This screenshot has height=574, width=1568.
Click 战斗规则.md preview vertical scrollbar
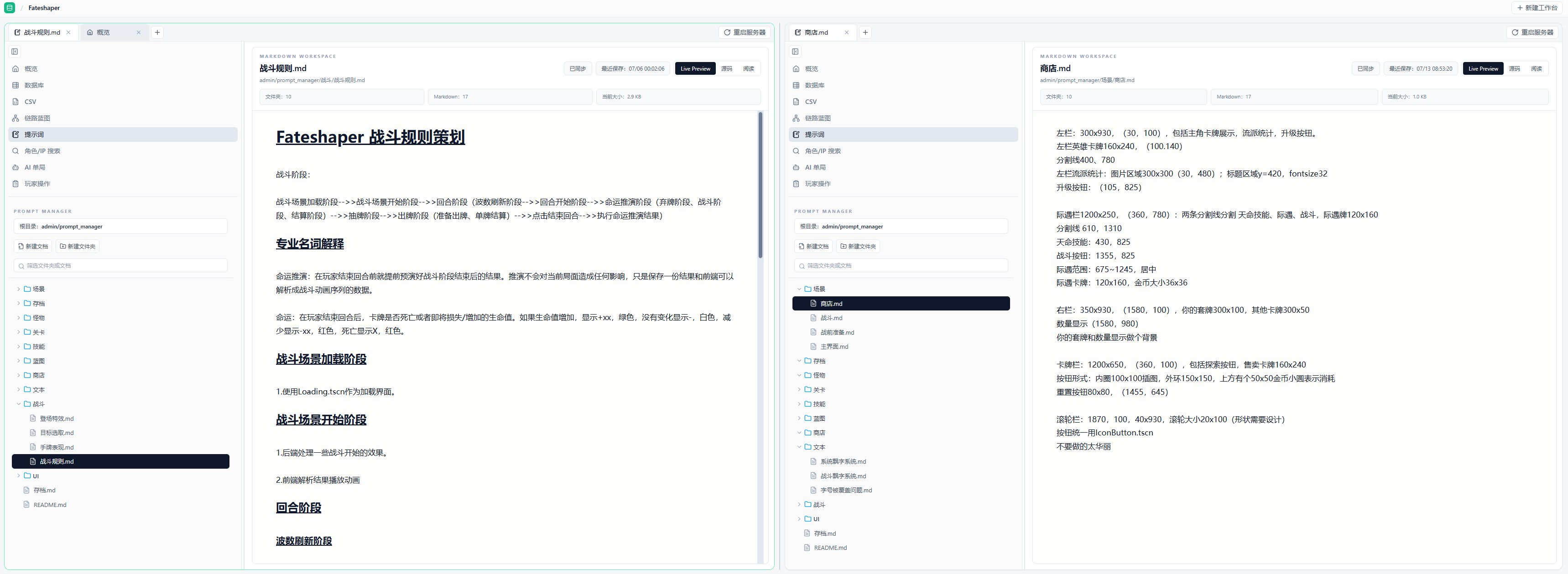point(760,185)
